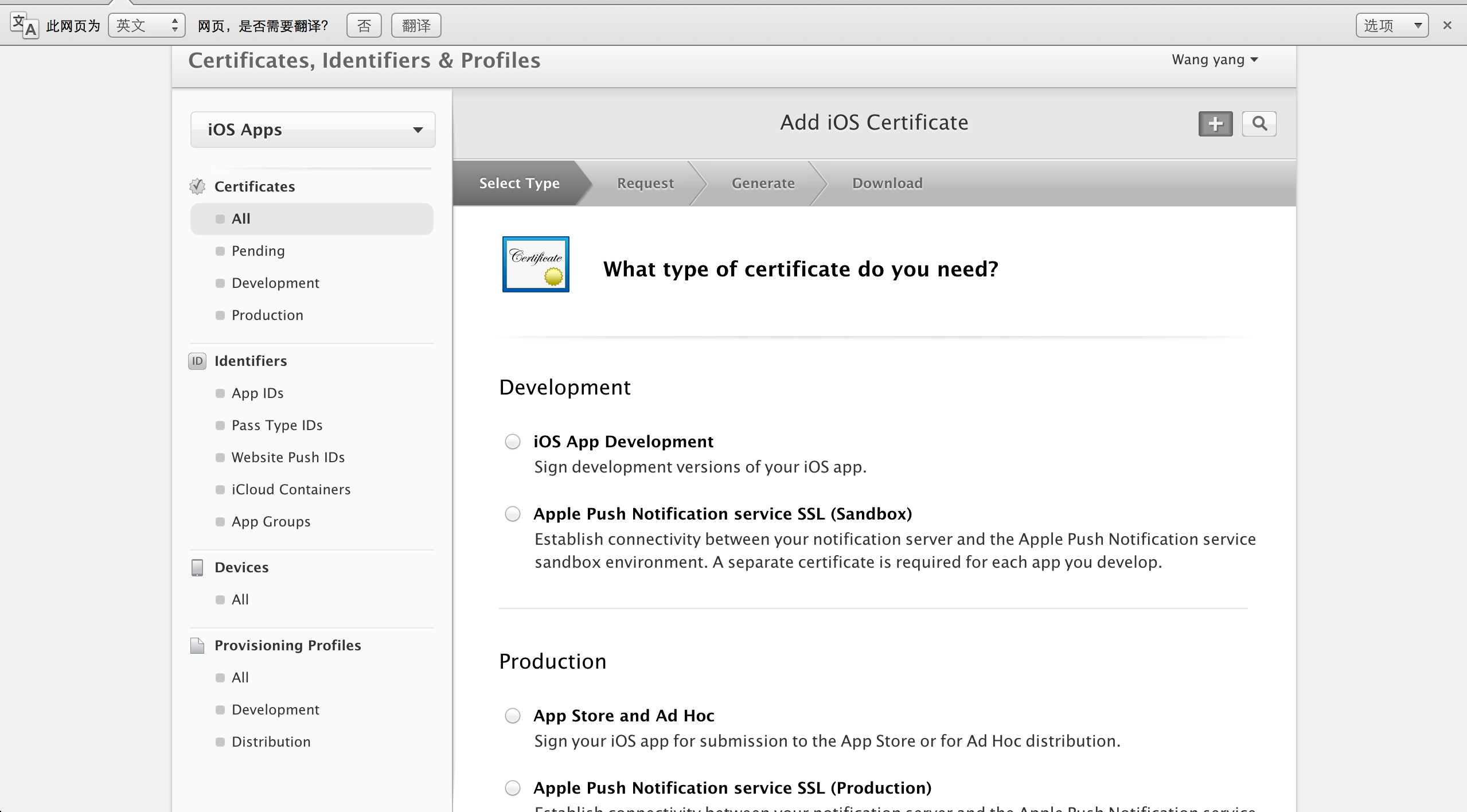Viewport: 1467px width, 812px height.
Task: Click the Provisioning Profiles document icon
Action: (x=197, y=645)
